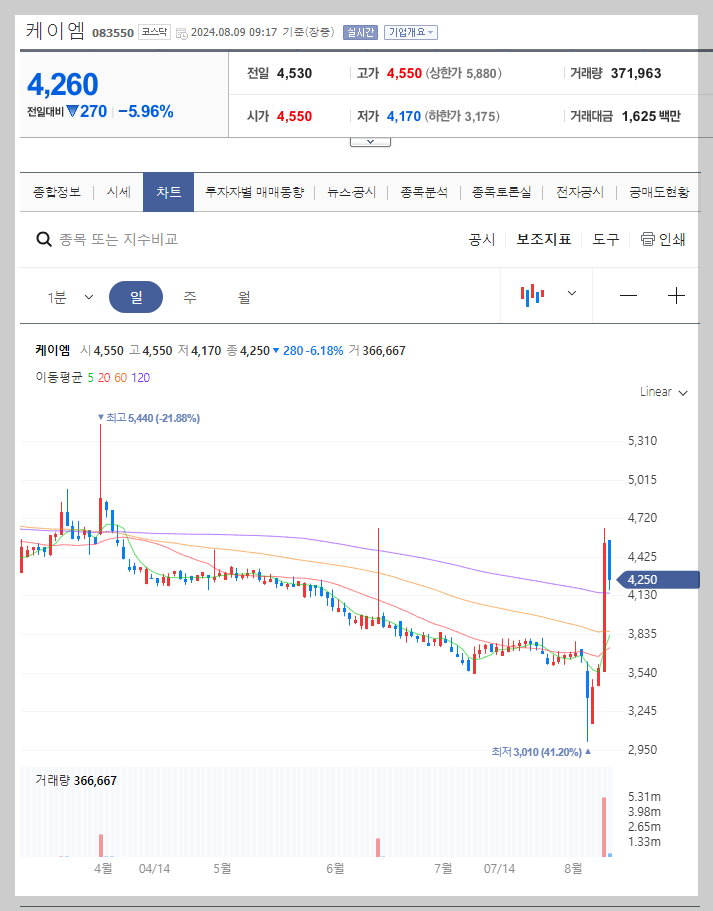Switch chart to 월 monthly timeframe
The width and height of the screenshot is (713, 911).
245,295
